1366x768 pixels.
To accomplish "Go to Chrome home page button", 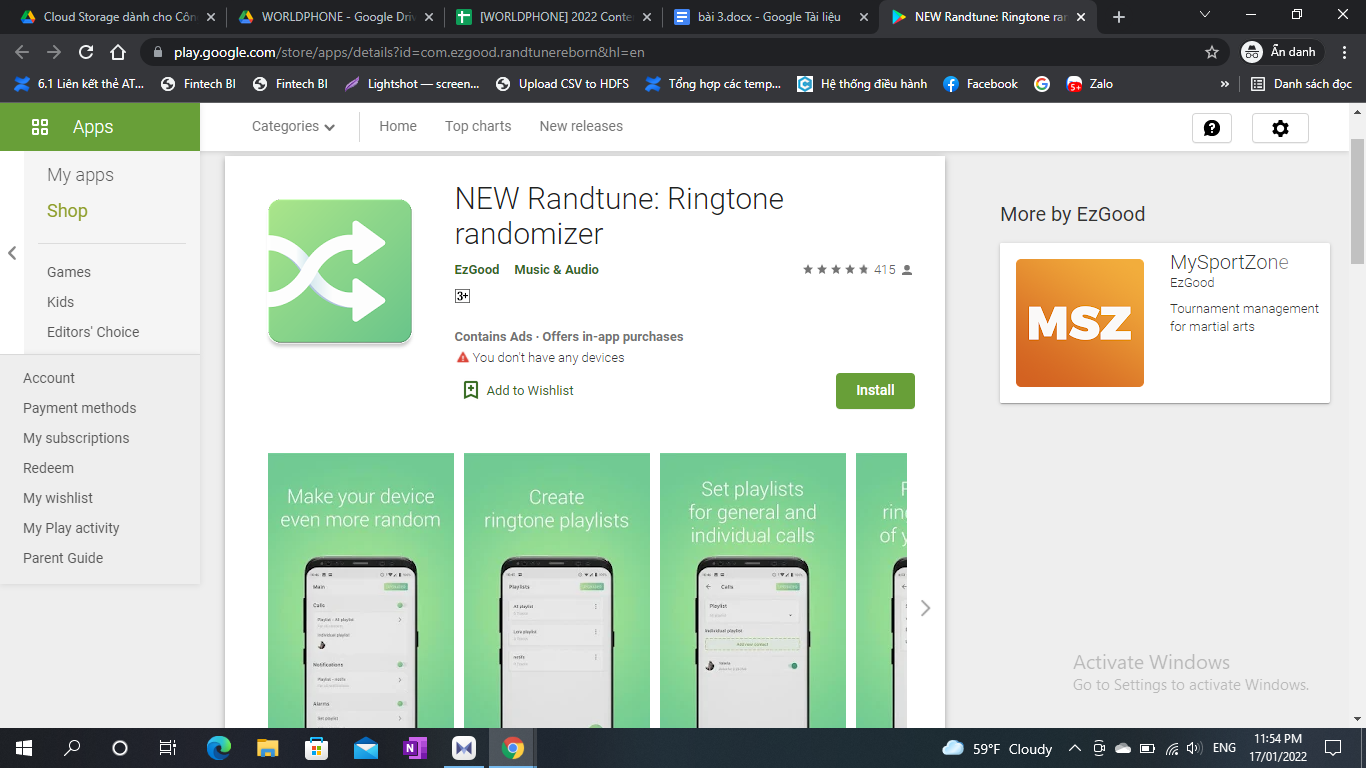I will [x=118, y=52].
